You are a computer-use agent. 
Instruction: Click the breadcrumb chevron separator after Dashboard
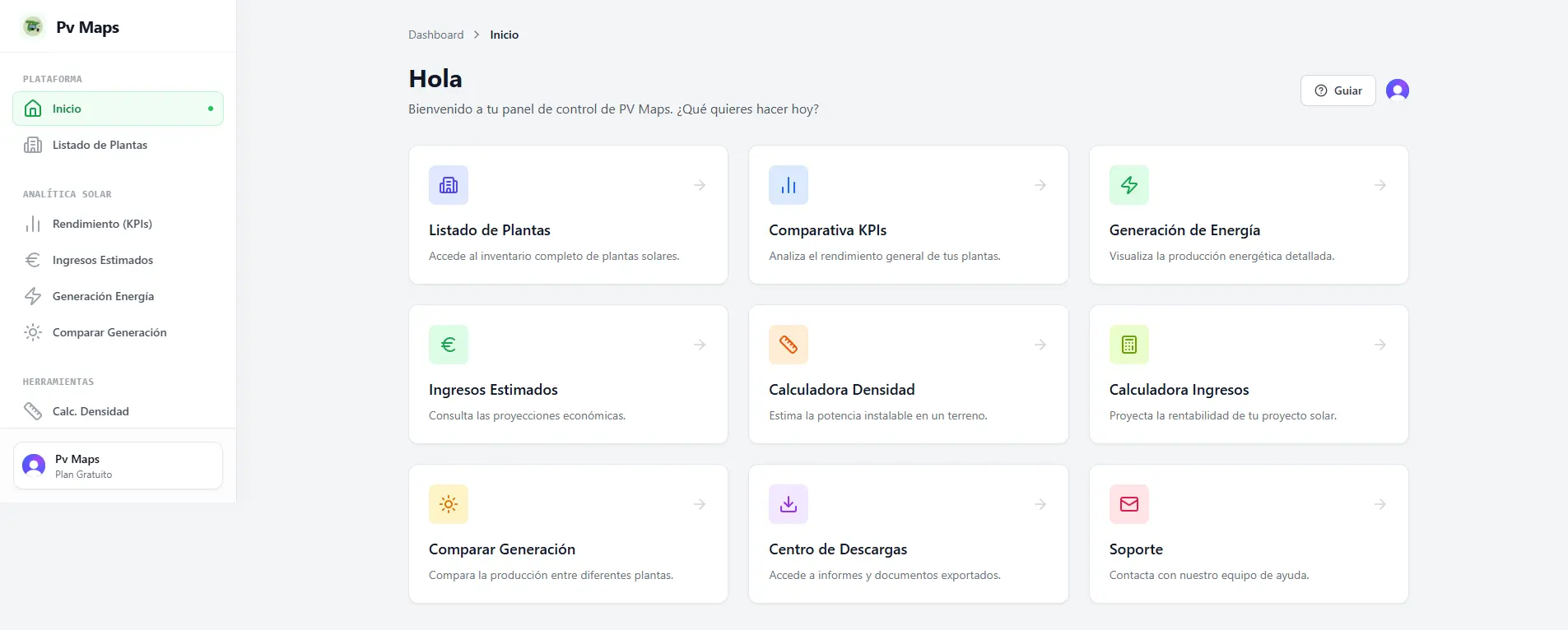pyautogui.click(x=477, y=35)
